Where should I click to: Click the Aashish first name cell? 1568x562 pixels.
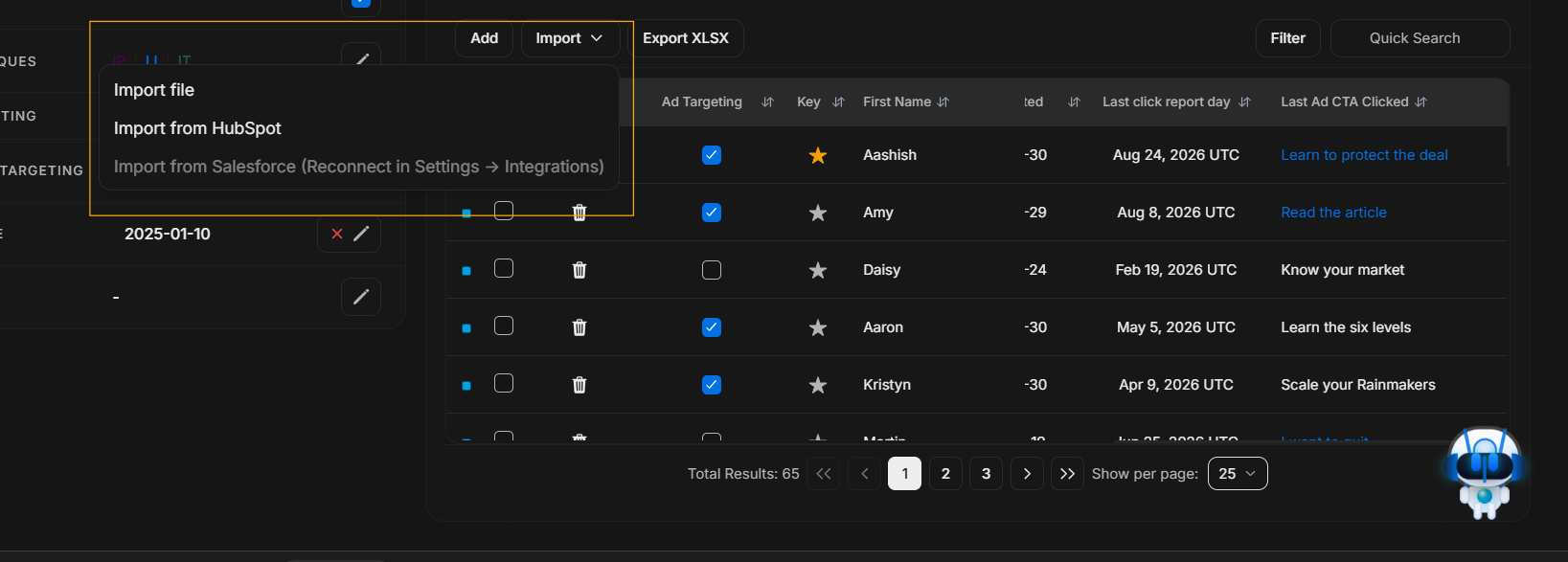click(890, 155)
